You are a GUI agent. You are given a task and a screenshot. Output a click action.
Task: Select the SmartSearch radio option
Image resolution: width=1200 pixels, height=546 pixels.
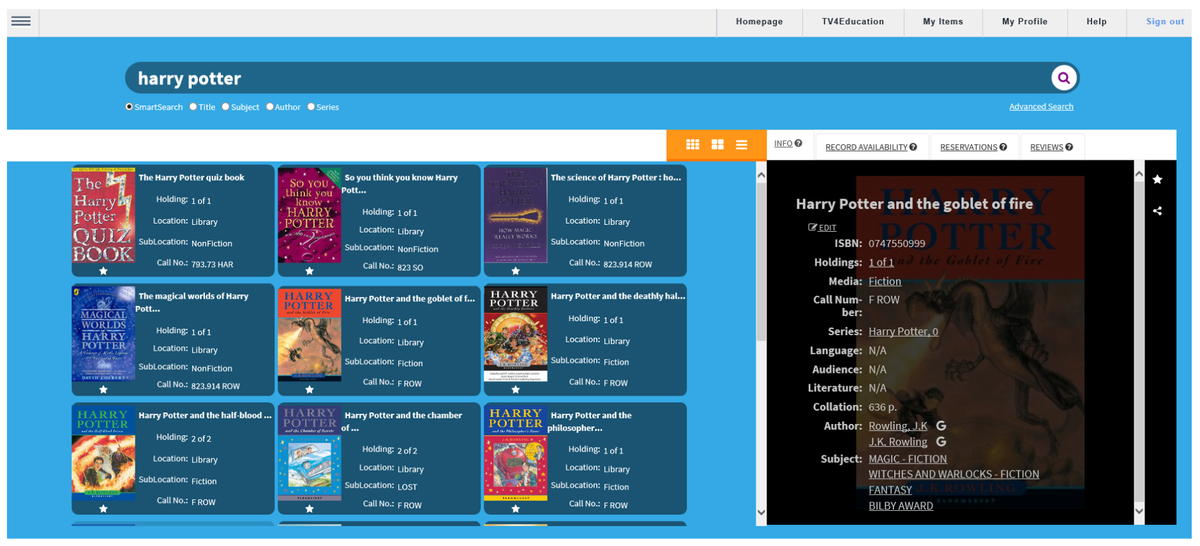point(129,107)
